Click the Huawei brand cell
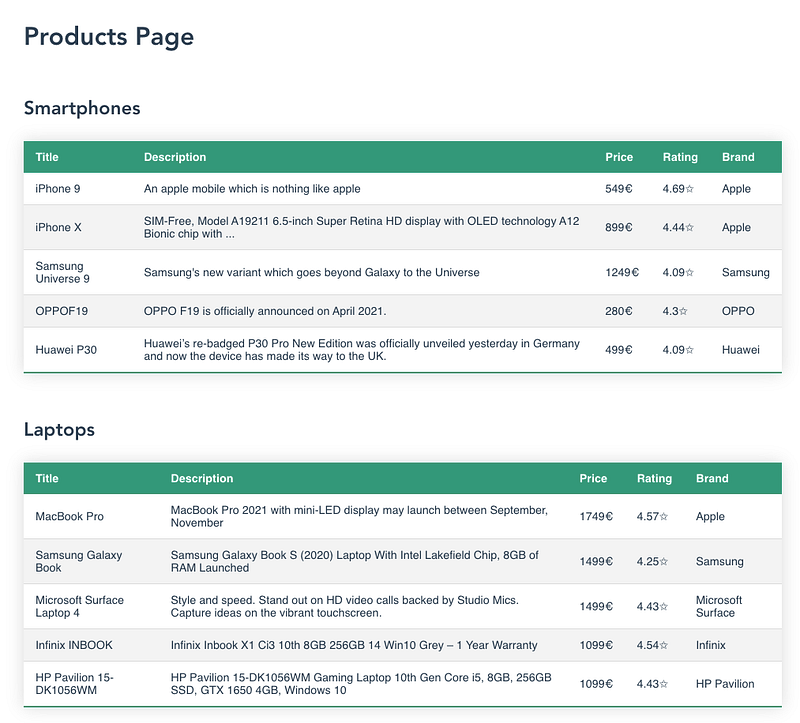Image resolution: width=800 pixels, height=723 pixels. pyautogui.click(x=740, y=350)
